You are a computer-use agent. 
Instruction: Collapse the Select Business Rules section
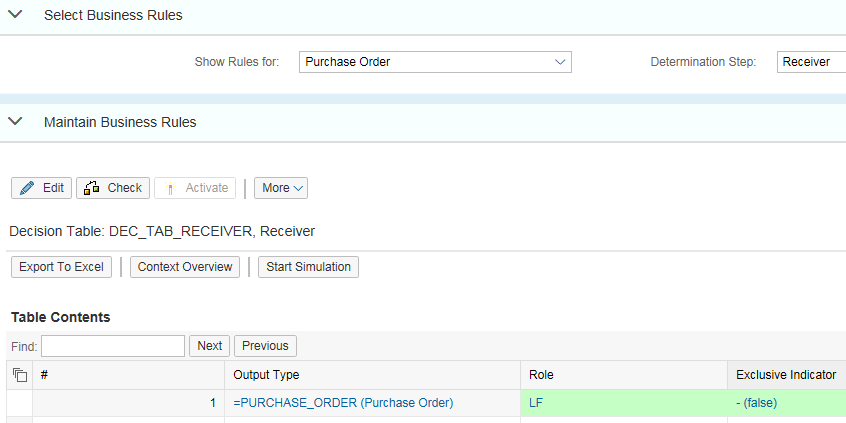tap(16, 15)
